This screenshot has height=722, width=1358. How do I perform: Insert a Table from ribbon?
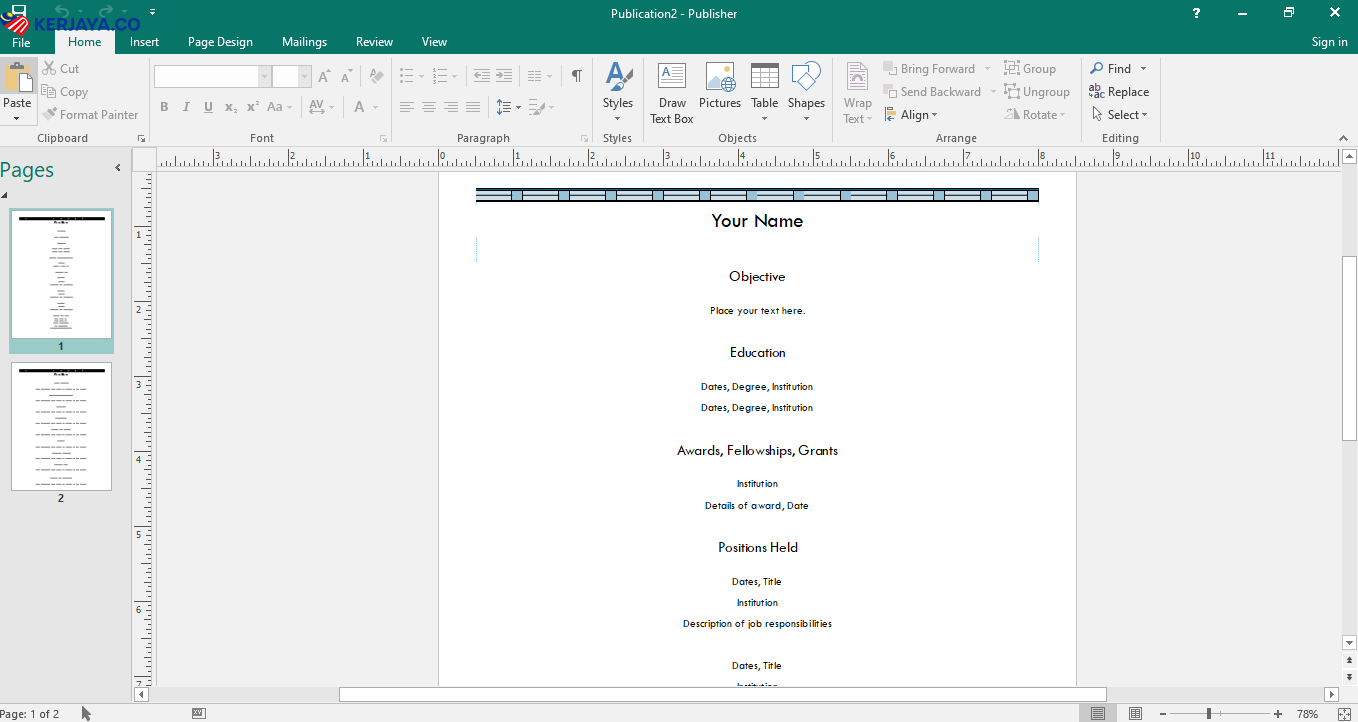[x=765, y=93]
